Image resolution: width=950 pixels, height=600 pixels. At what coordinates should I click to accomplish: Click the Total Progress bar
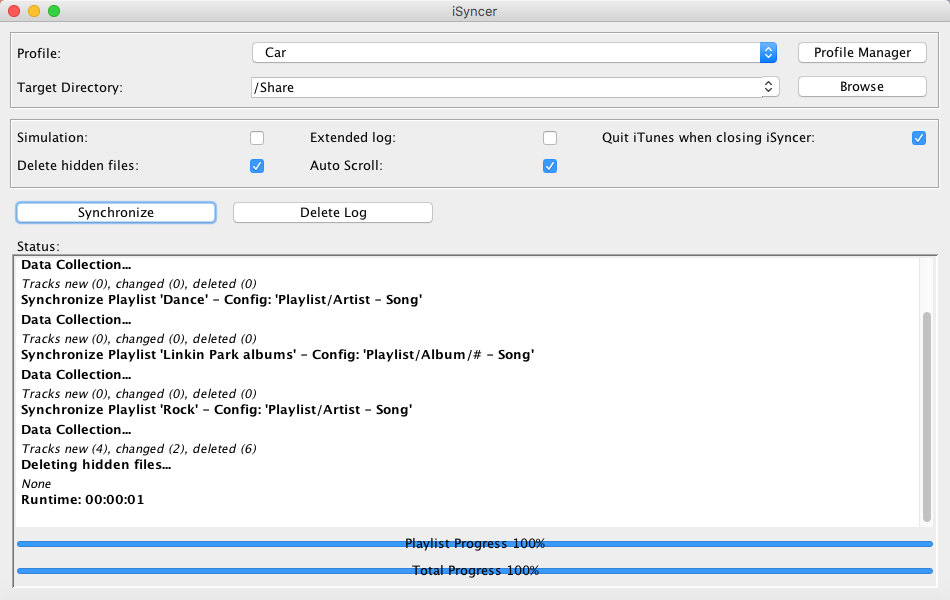click(475, 570)
